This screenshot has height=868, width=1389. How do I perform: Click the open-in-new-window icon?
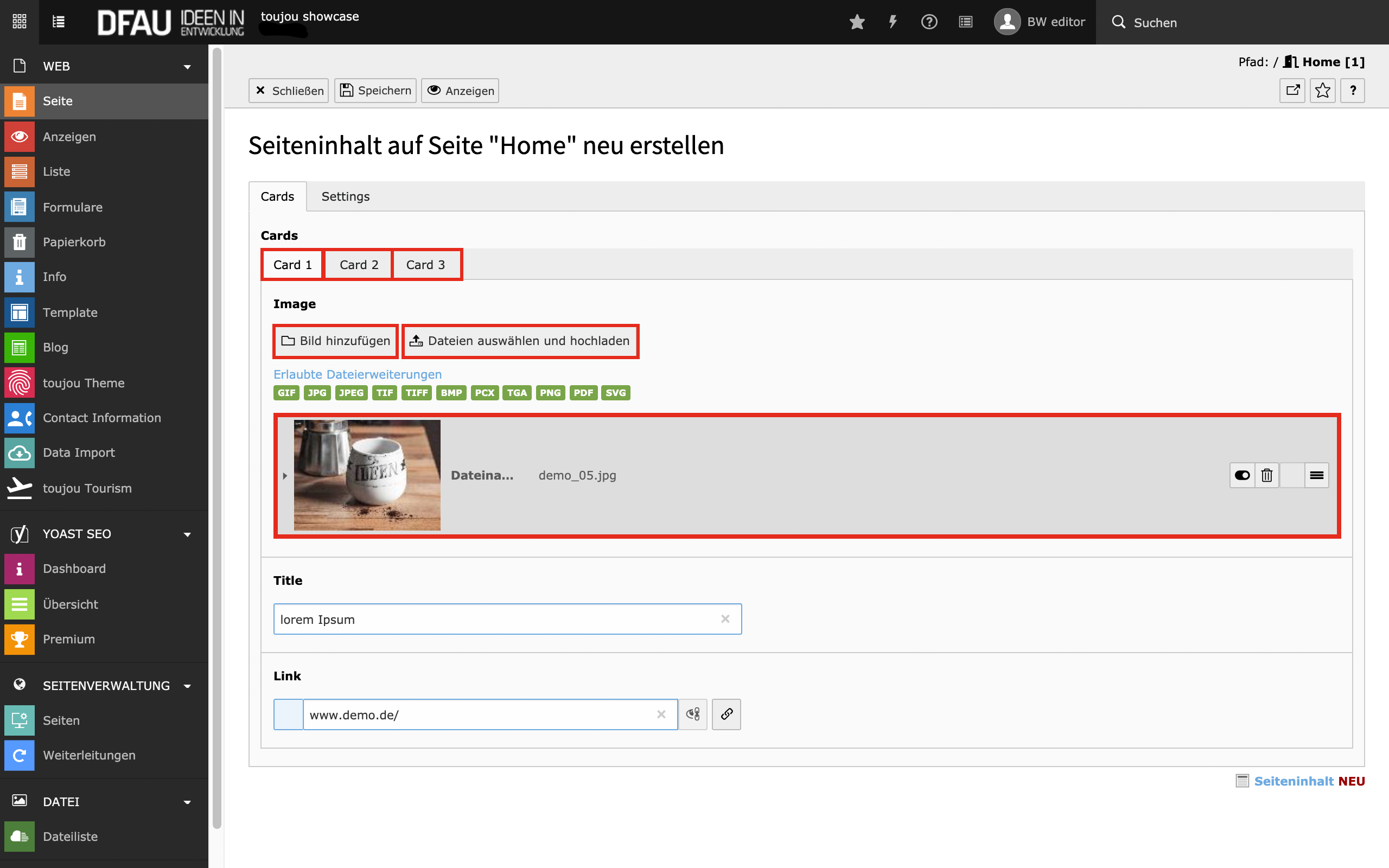[1292, 91]
